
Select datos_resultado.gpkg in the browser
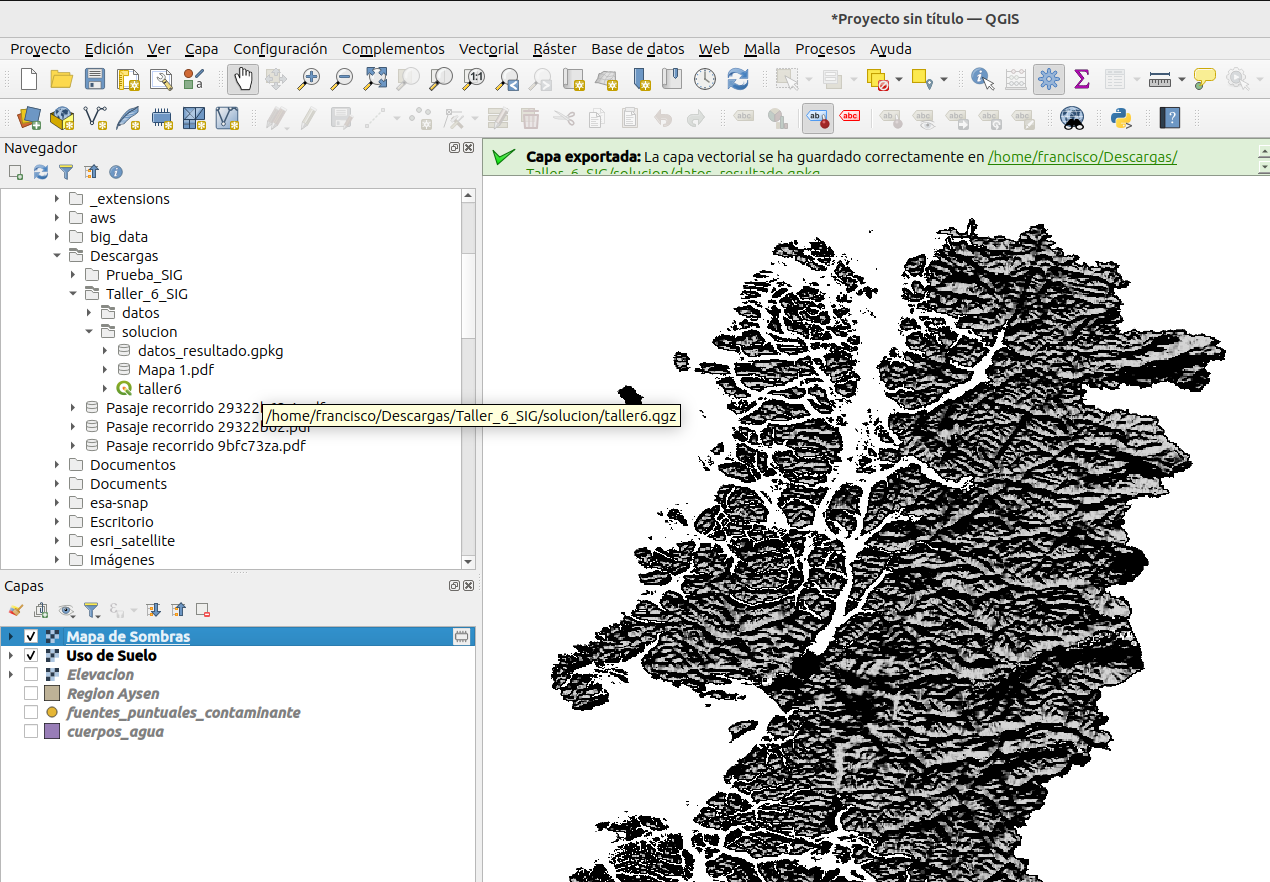pyautogui.click(x=210, y=351)
